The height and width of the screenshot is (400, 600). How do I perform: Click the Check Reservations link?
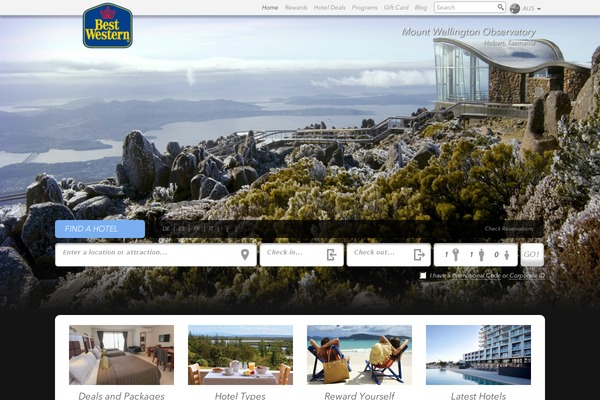[x=509, y=229]
